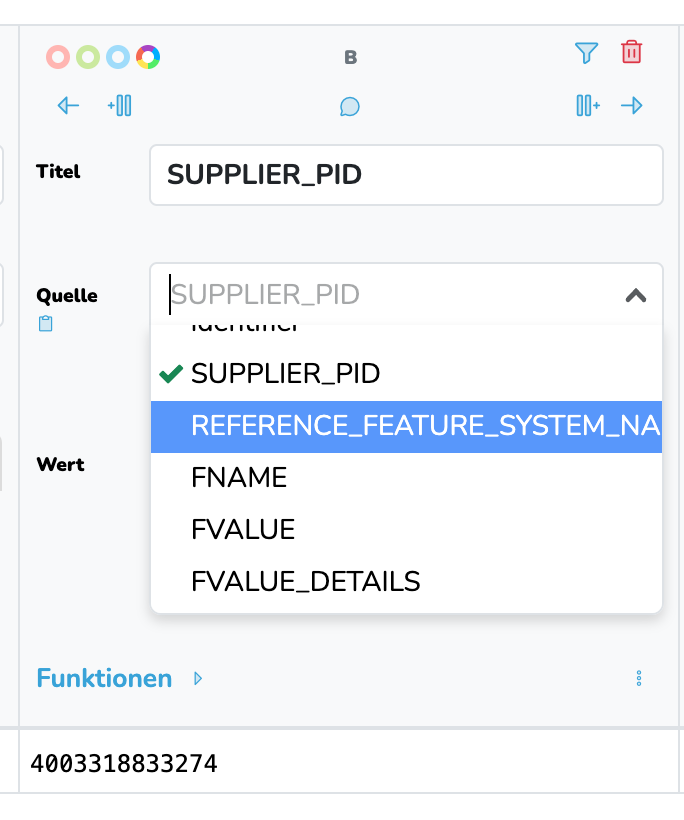
Task: Move column right with the arrow icon
Action: tap(632, 105)
